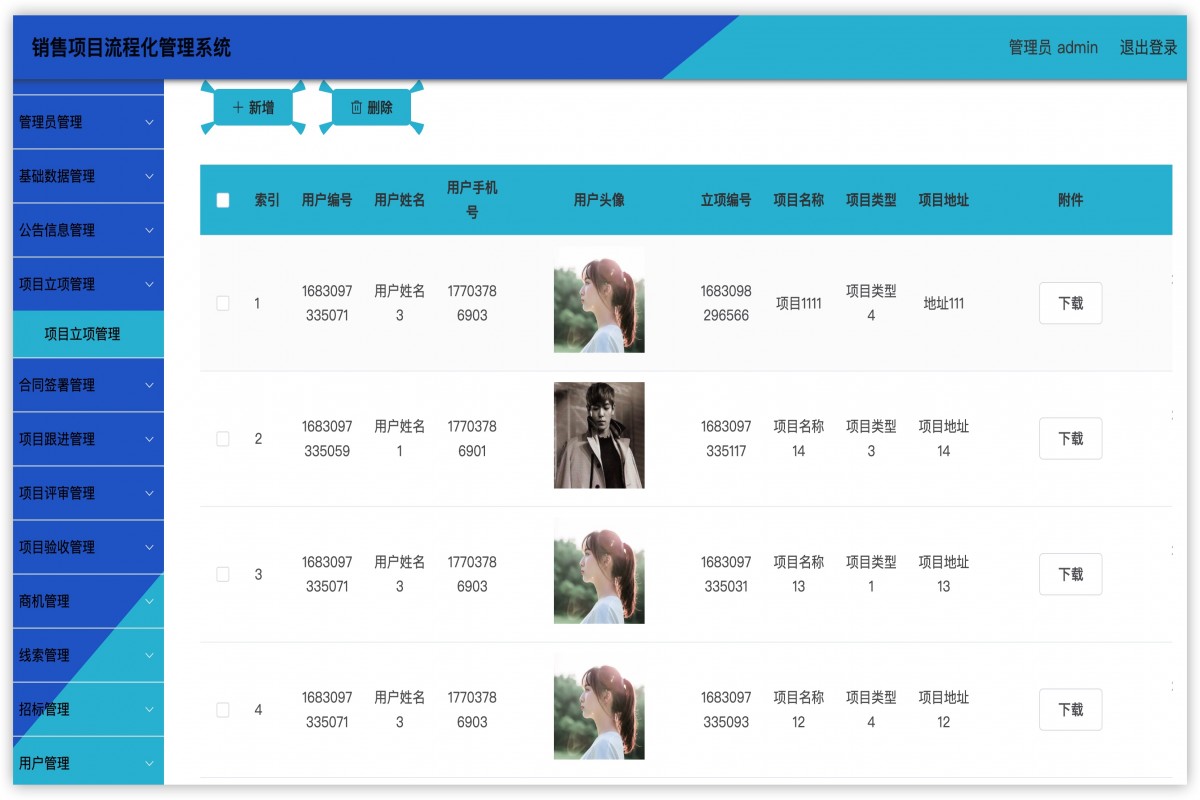
Task: Click 退出登录 at the top right
Action: (1148, 47)
